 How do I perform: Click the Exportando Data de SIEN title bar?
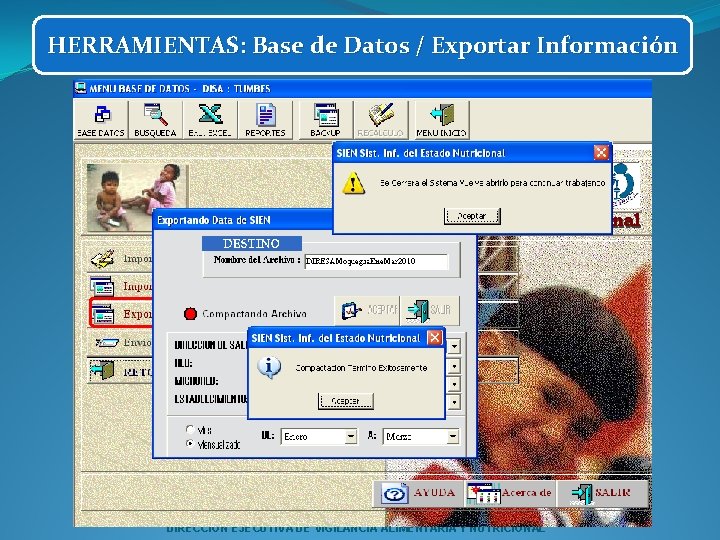243,220
